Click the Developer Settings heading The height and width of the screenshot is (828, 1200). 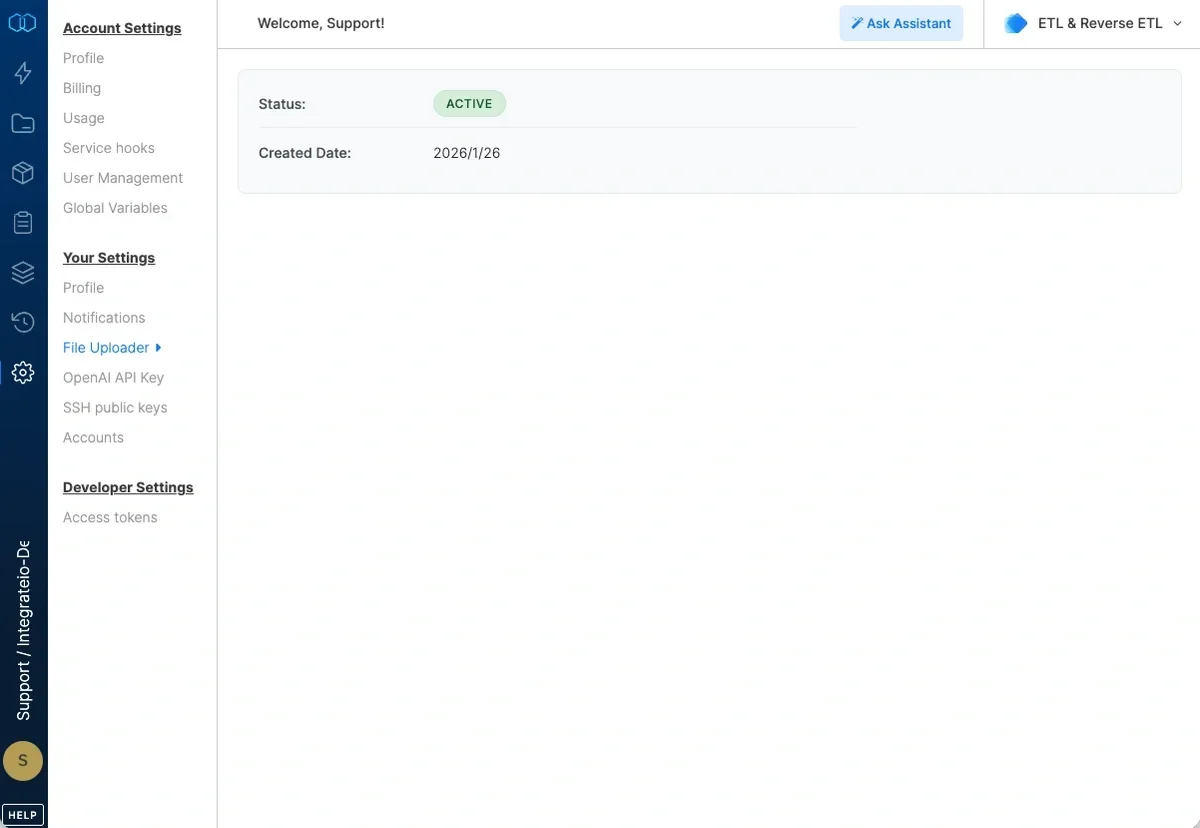[x=128, y=488]
